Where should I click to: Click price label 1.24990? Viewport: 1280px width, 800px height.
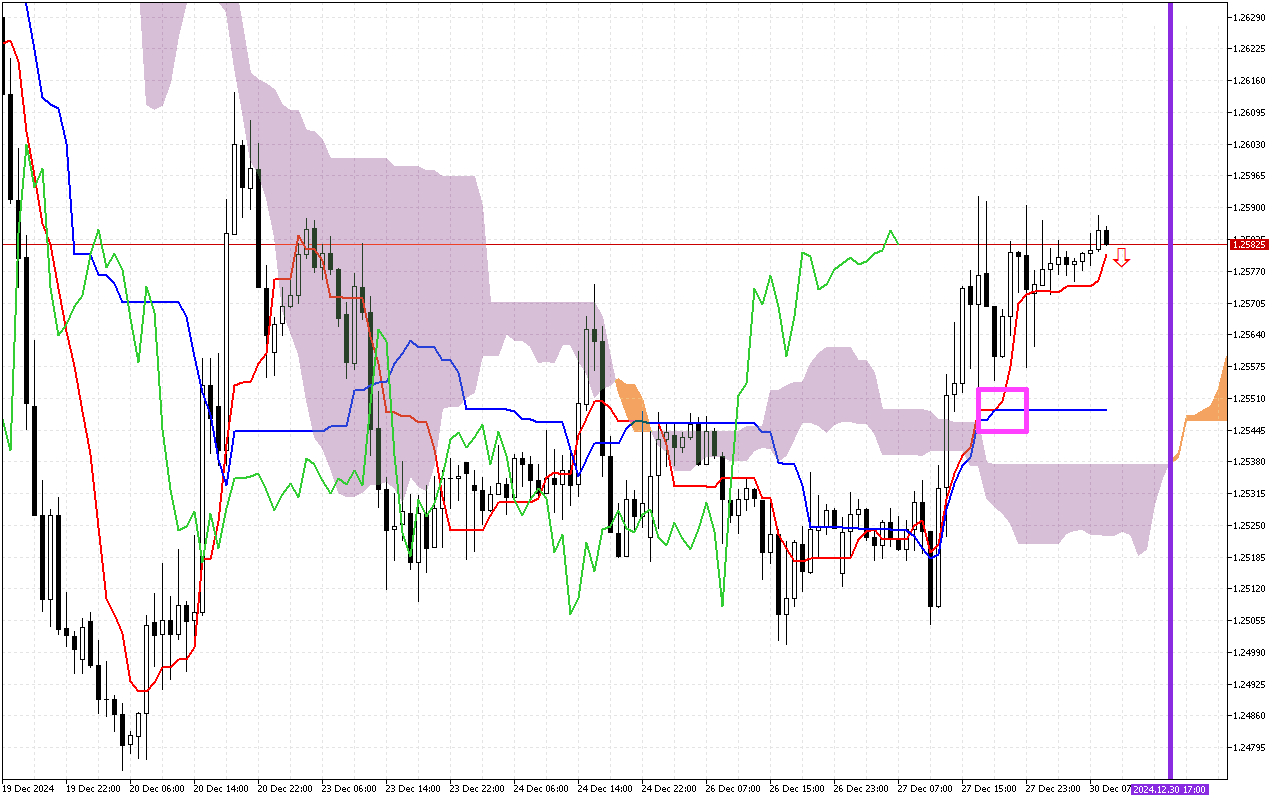(x=1249, y=653)
